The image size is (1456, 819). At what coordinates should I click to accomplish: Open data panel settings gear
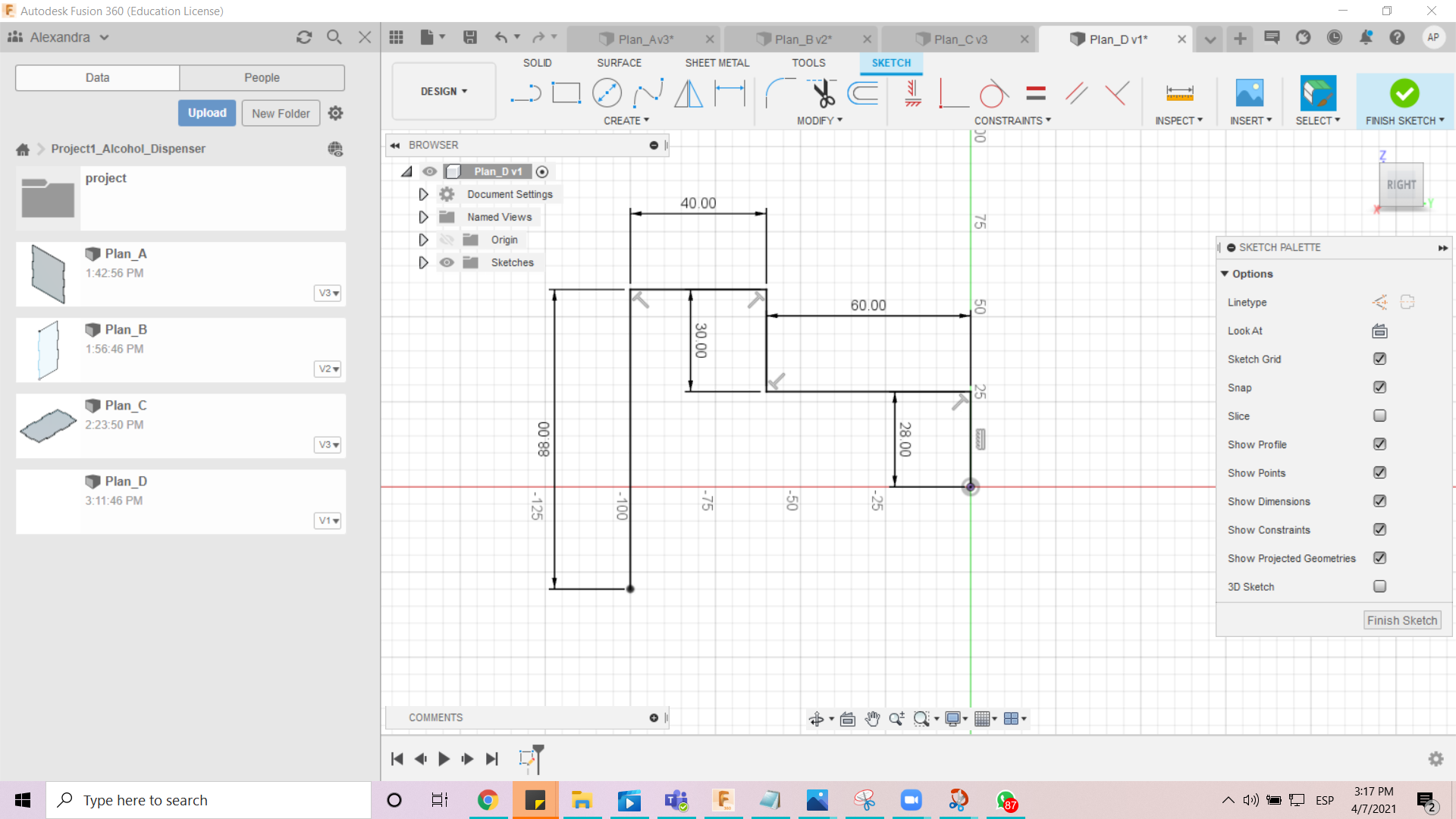[x=335, y=113]
